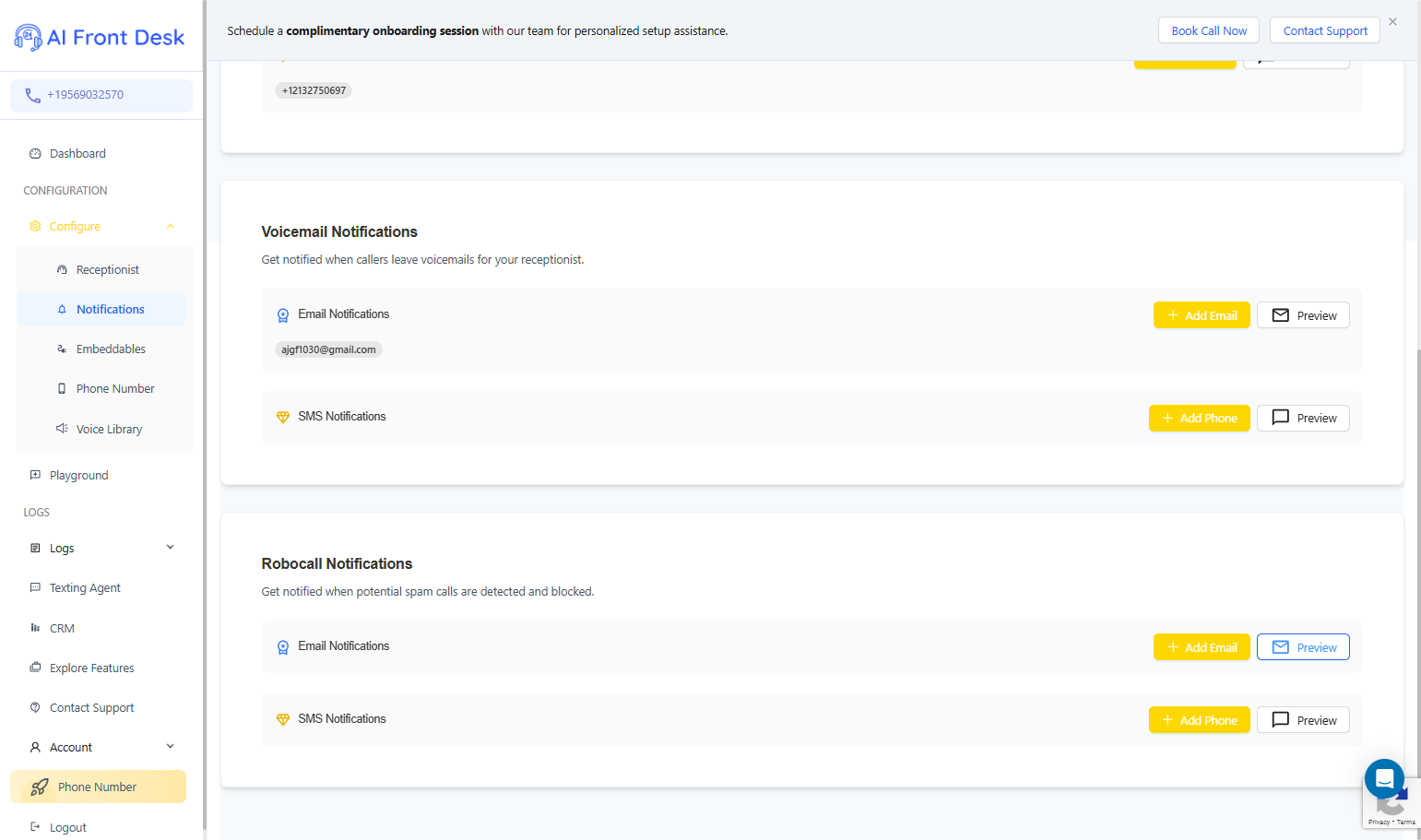The height and width of the screenshot is (840, 1421).
Task: Open the Embeddables page
Action: point(111,349)
